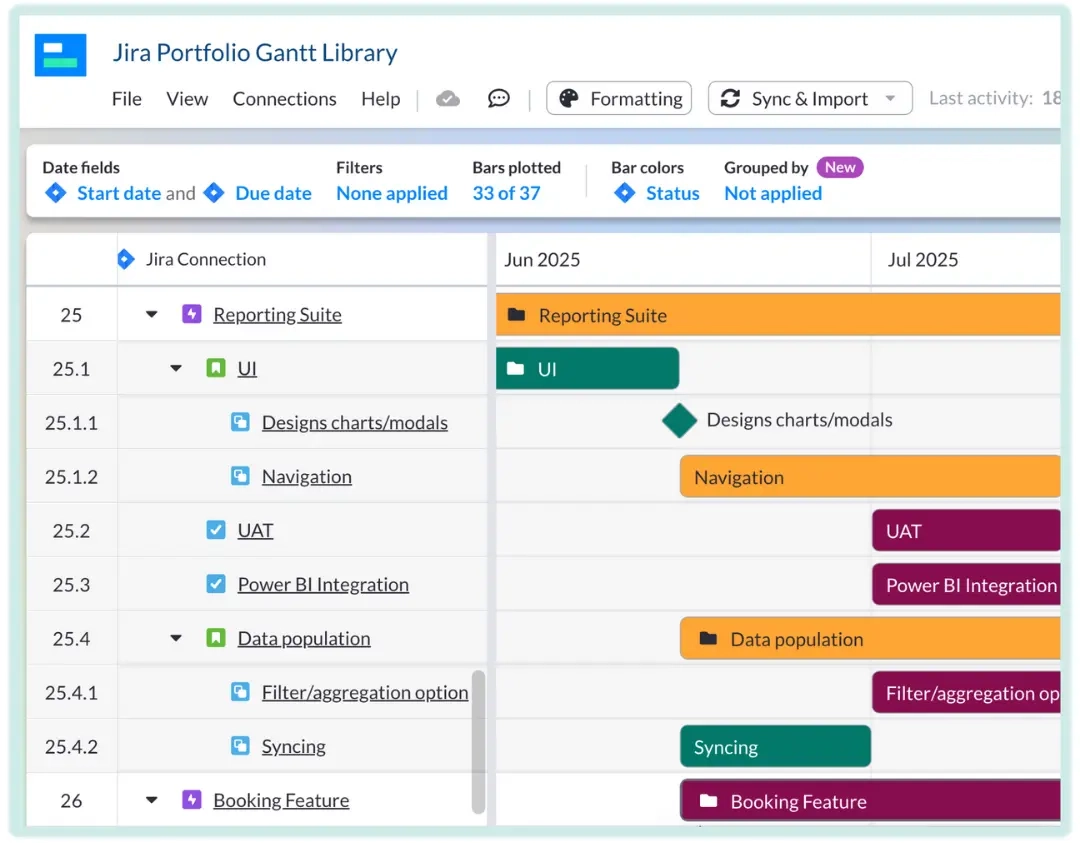Click the checkbox icon beside Power BI Integration
This screenshot has height=843, width=1080.
click(x=216, y=584)
